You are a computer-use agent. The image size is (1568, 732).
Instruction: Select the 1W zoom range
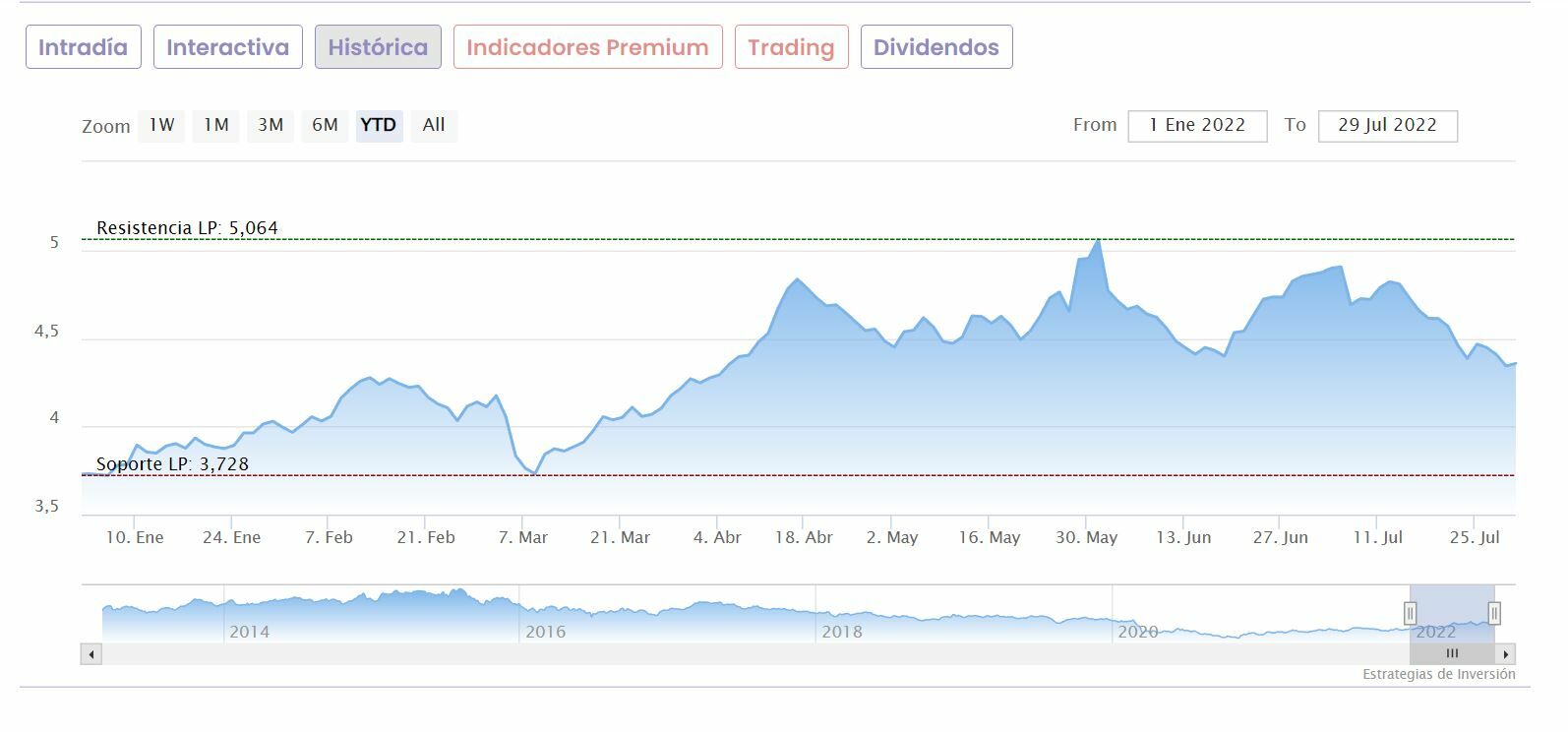161,125
